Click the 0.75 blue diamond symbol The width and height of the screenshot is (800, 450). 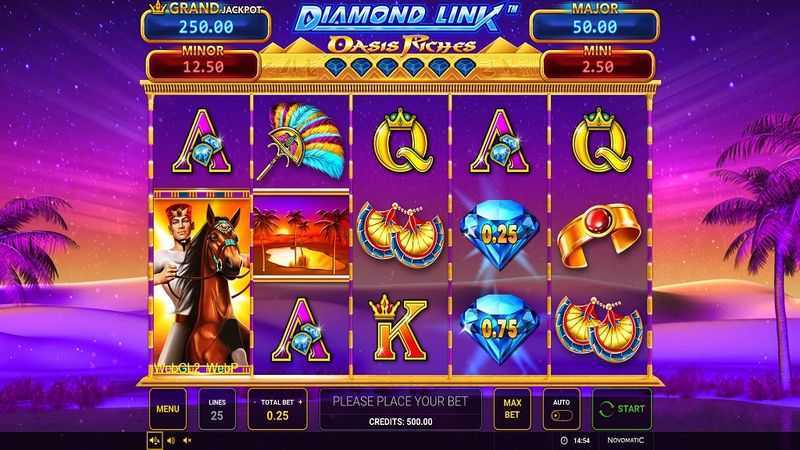coord(499,329)
